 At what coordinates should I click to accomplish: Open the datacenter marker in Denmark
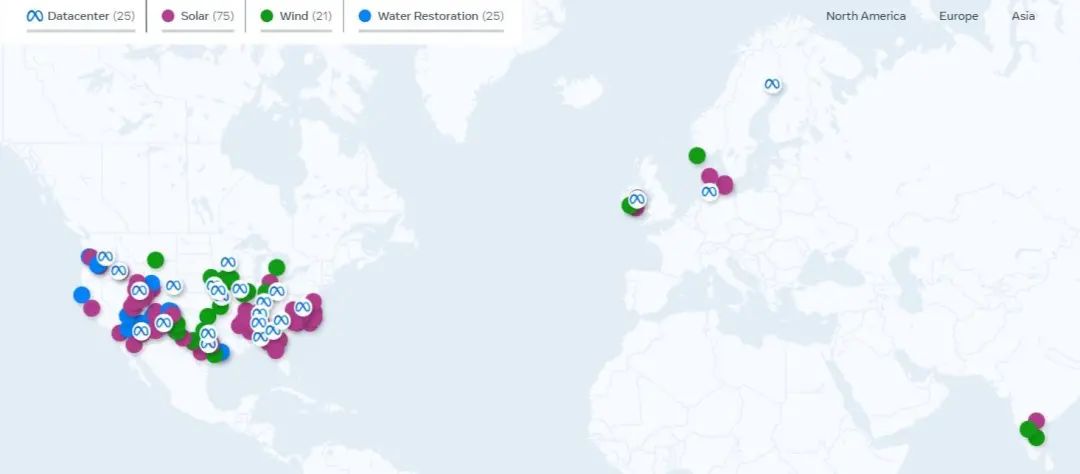709,192
